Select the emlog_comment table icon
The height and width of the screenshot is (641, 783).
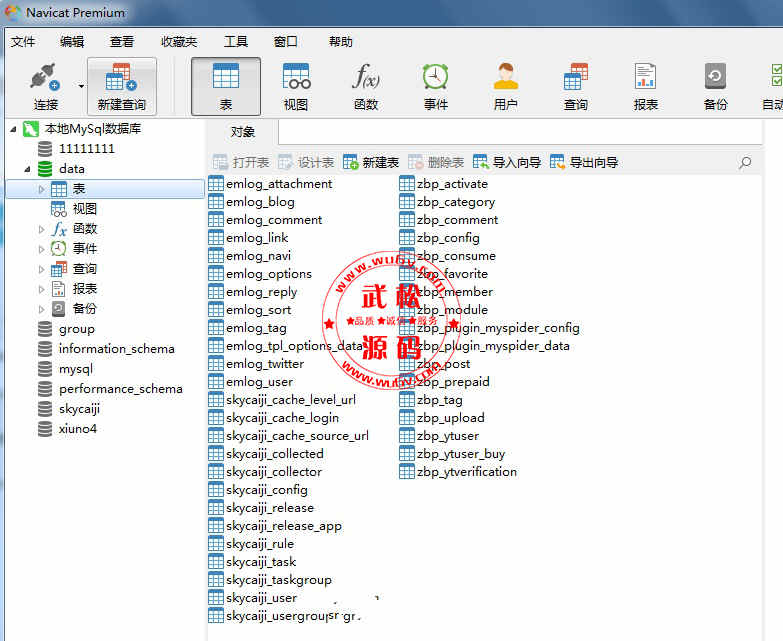point(216,220)
